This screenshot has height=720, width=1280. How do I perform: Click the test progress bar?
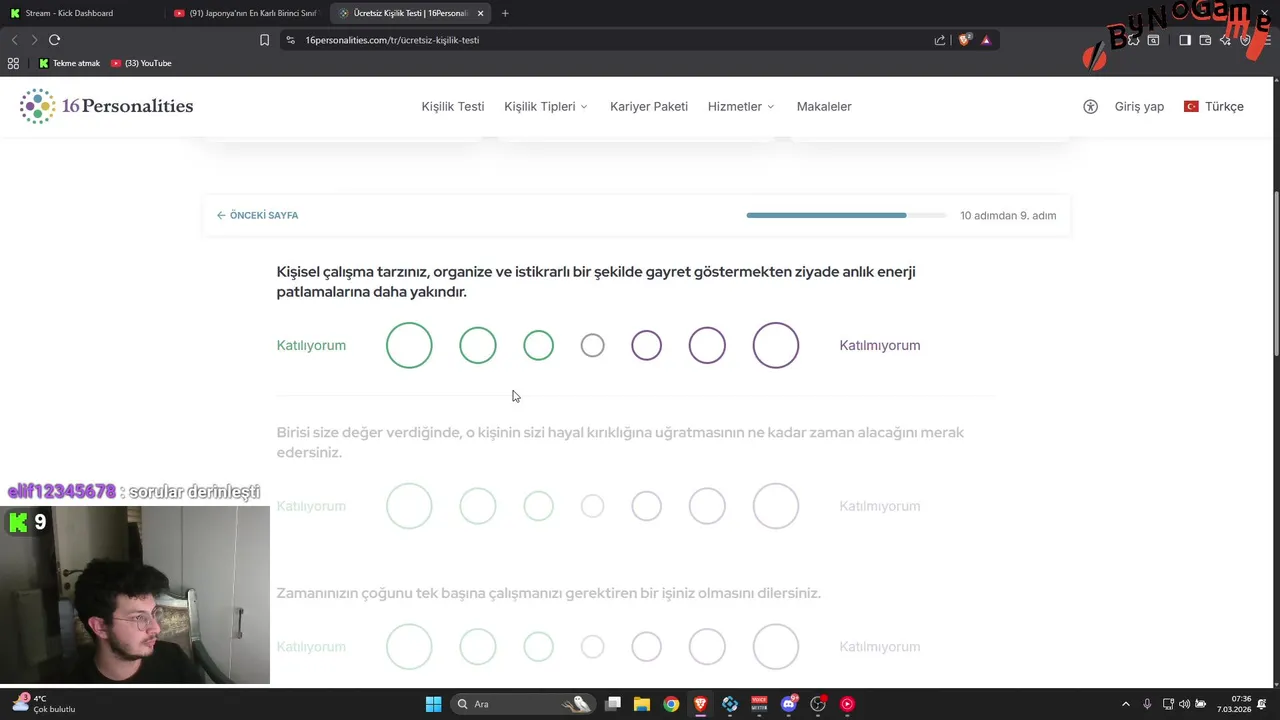pos(846,215)
